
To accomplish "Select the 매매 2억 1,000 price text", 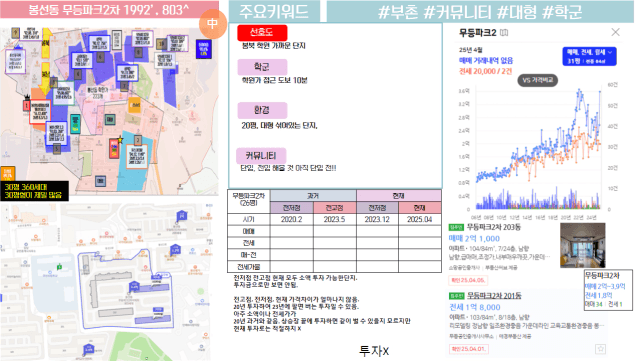I will point(474,238).
